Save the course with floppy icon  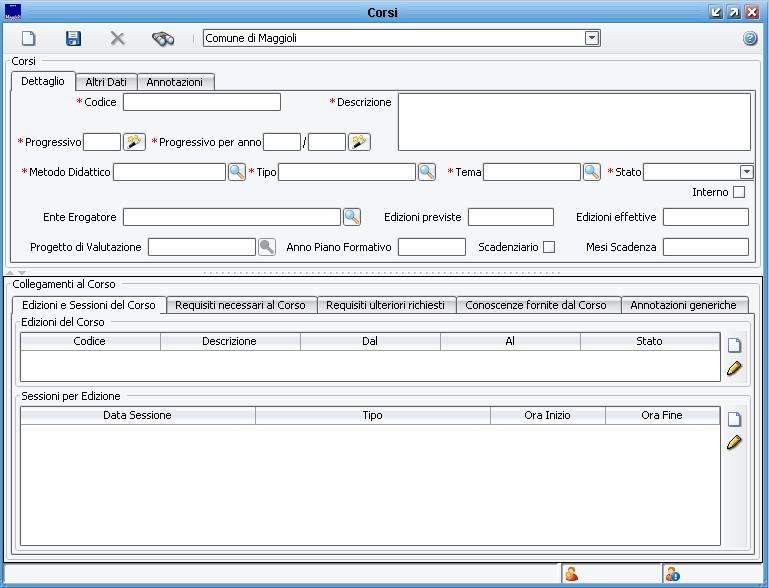pyautogui.click(x=73, y=38)
